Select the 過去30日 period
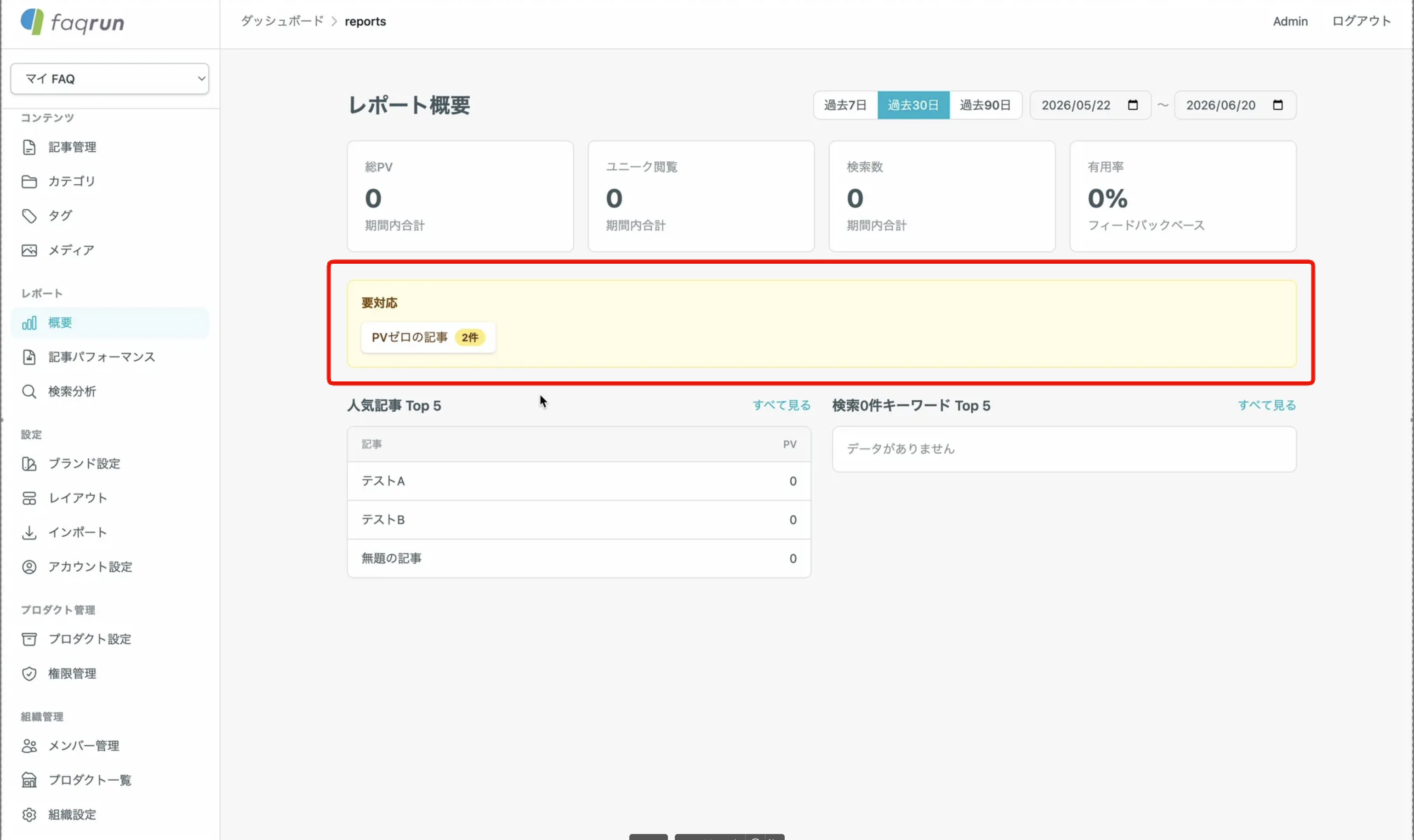The width and height of the screenshot is (1414, 840). [913, 105]
